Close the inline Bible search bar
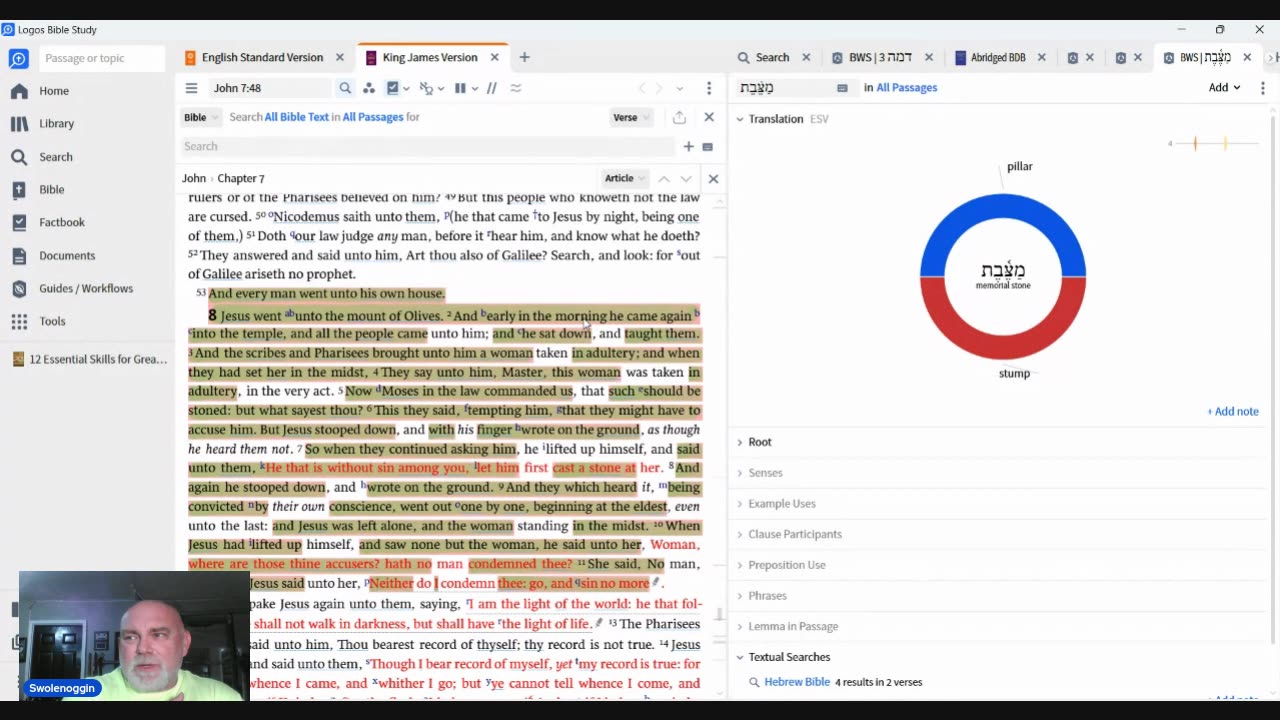This screenshot has width=1280, height=720. click(x=709, y=117)
